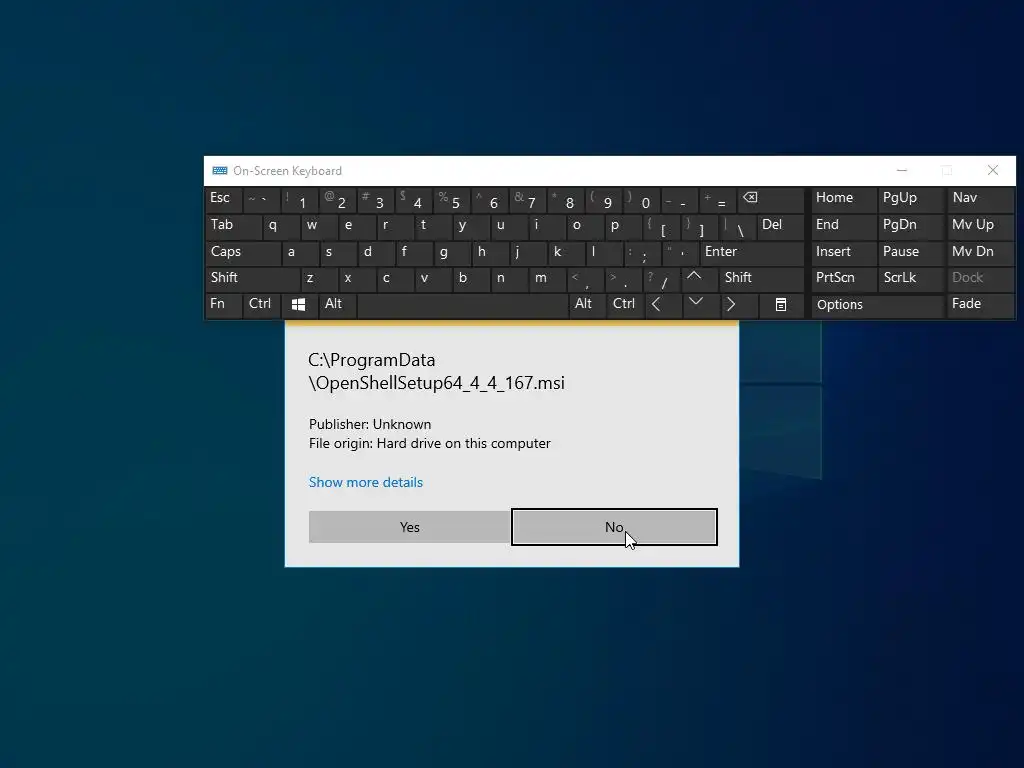Click the Esc key
This screenshot has height=768, width=1024.
[x=223, y=199]
